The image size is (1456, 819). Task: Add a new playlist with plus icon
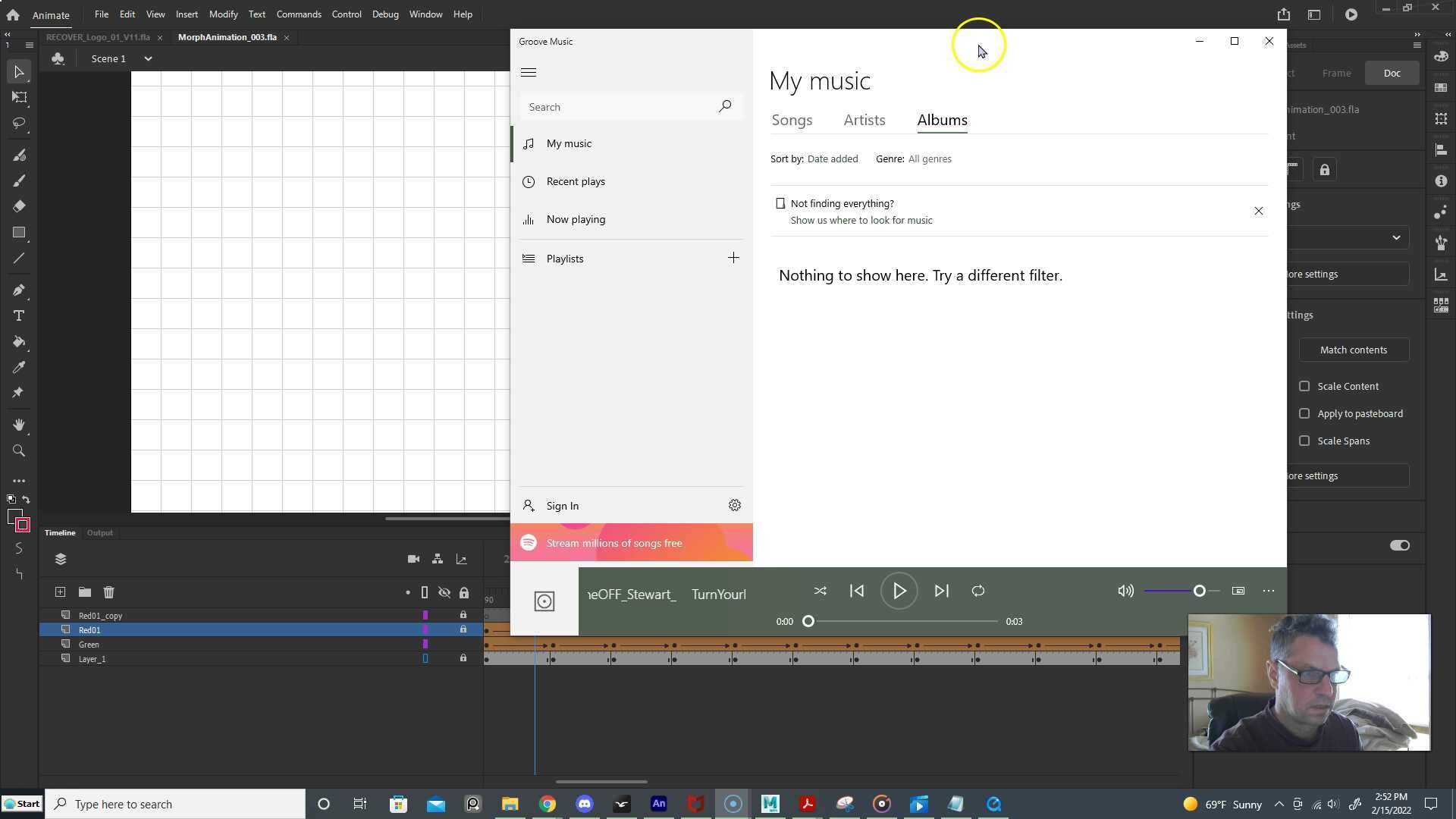733,259
